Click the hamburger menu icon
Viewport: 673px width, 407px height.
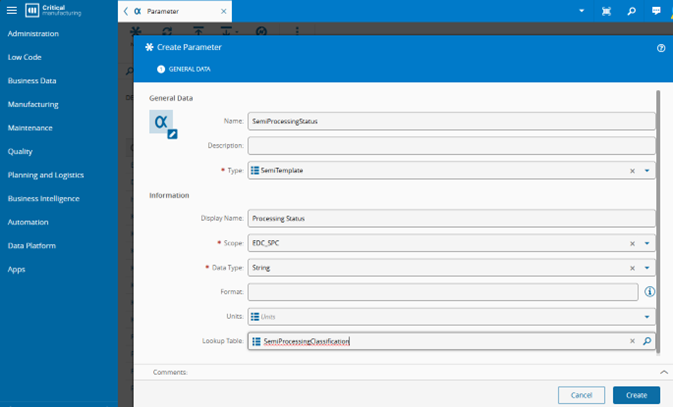pyautogui.click(x=11, y=11)
